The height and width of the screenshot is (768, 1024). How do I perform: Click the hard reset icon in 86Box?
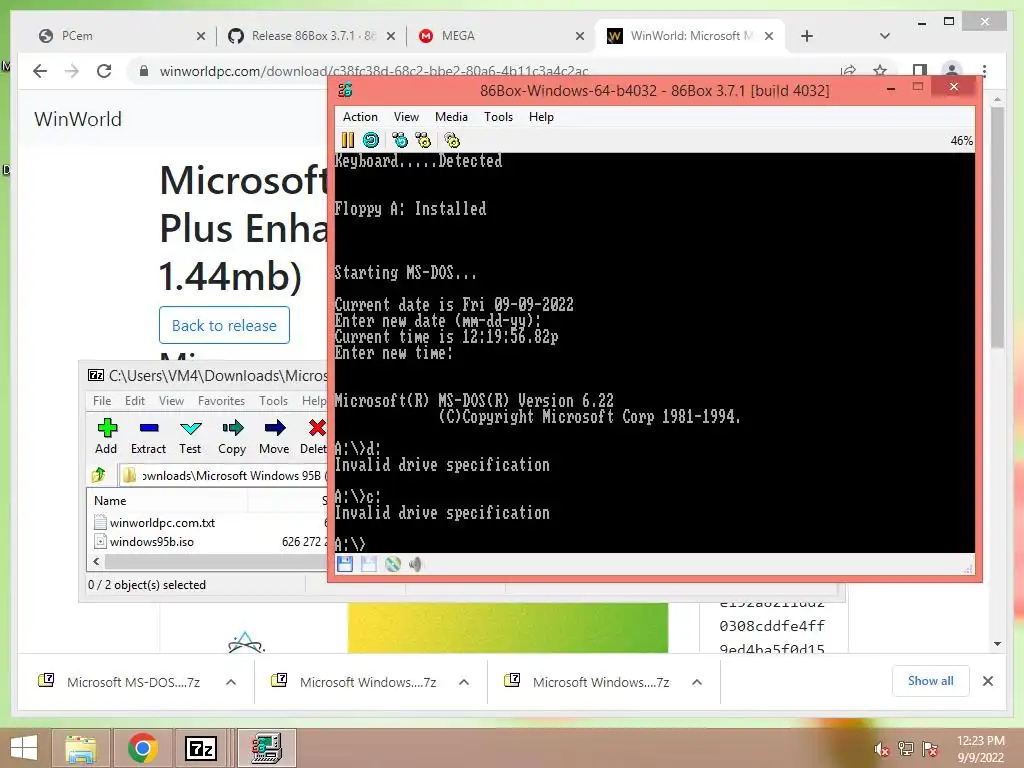click(371, 140)
